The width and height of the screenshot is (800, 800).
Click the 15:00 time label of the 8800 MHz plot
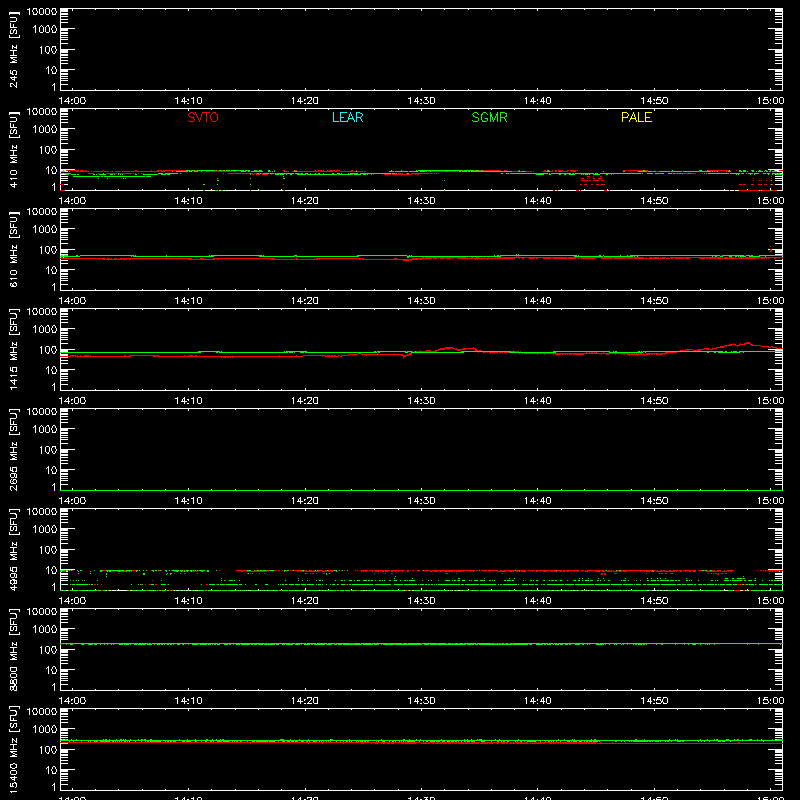click(x=770, y=701)
